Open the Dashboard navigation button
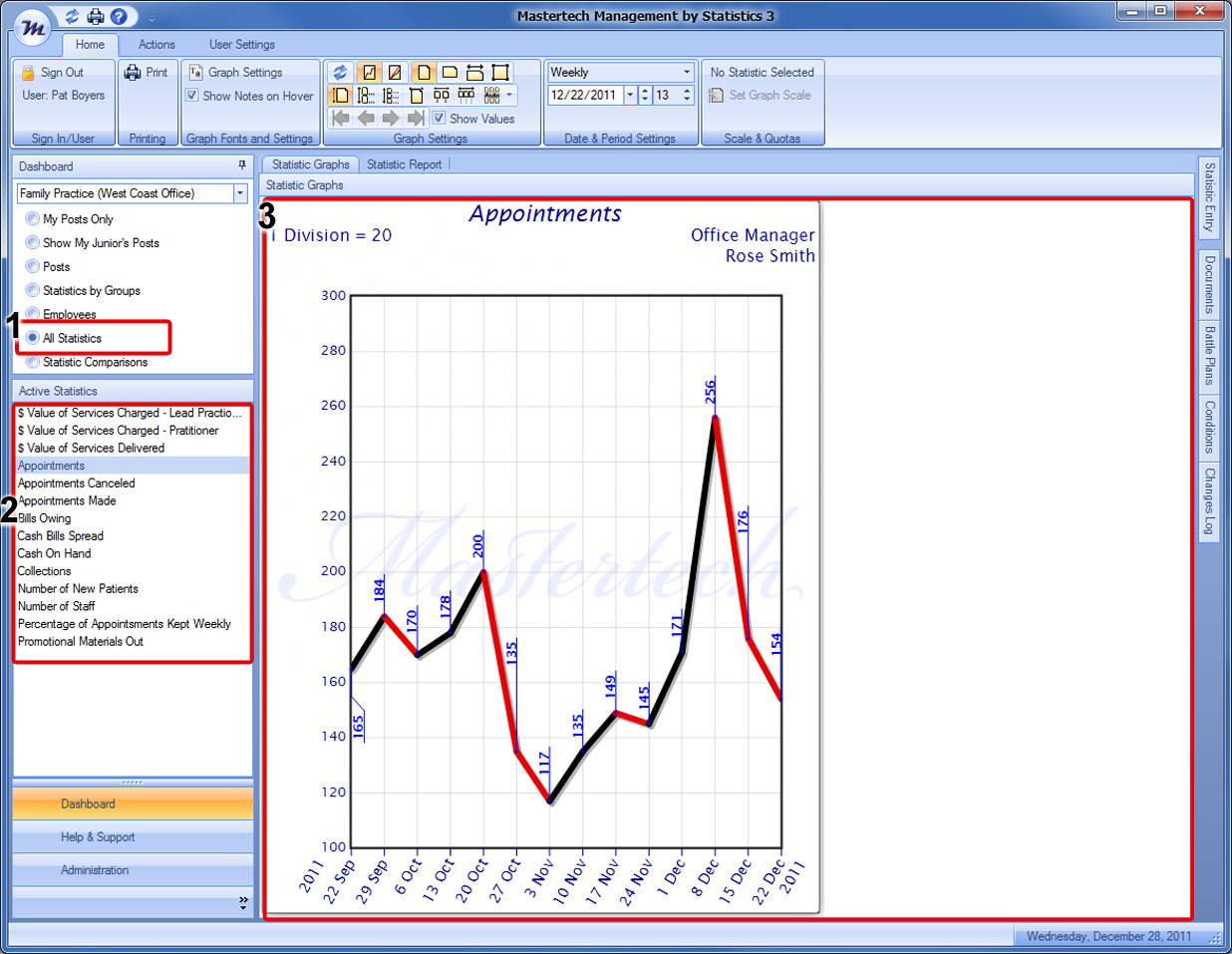Image resolution: width=1232 pixels, height=954 pixels. (x=133, y=803)
